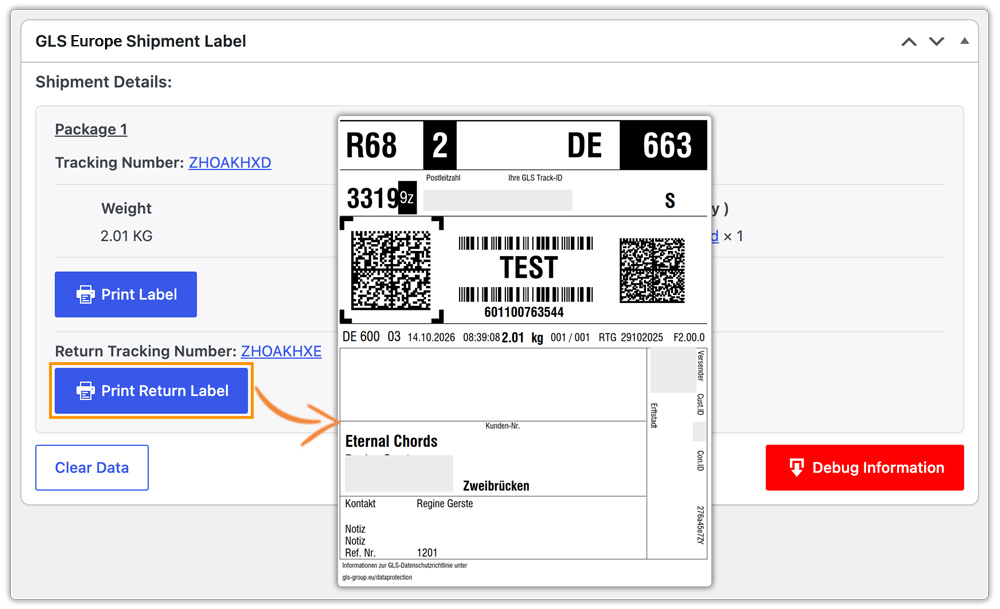Click the Zweibrücken city text on label
1000x609 pixels.
(x=496, y=486)
